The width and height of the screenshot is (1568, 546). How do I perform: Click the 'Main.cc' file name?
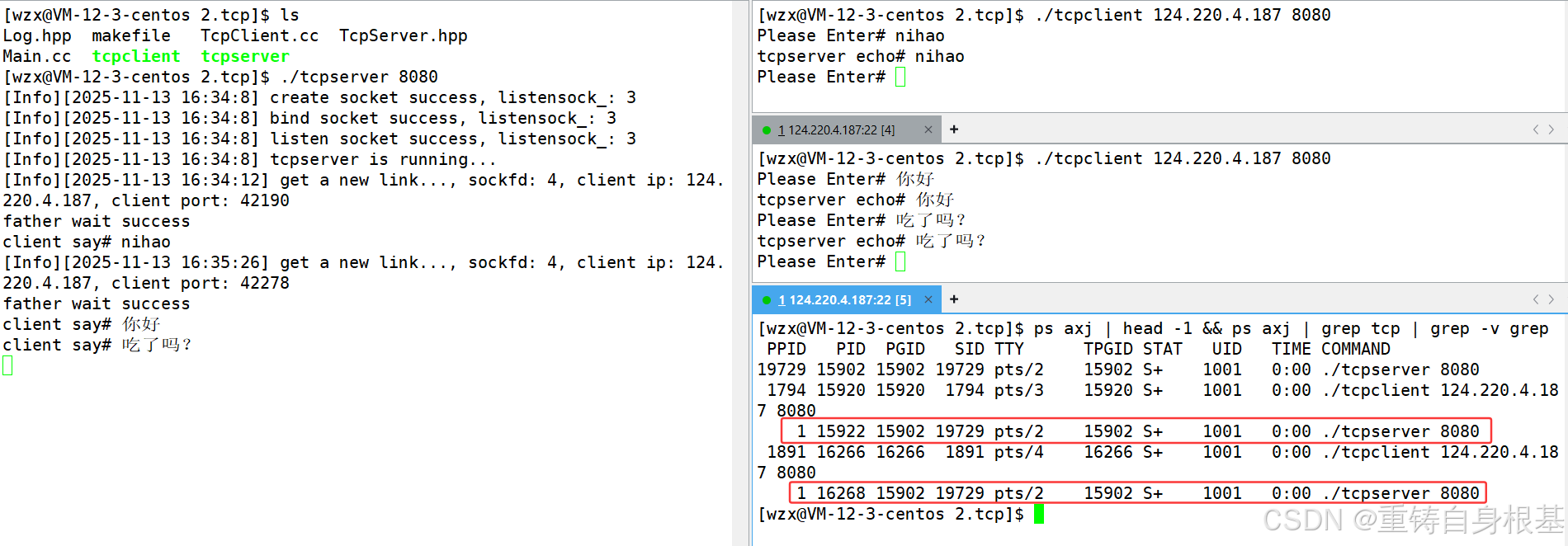tap(37, 56)
